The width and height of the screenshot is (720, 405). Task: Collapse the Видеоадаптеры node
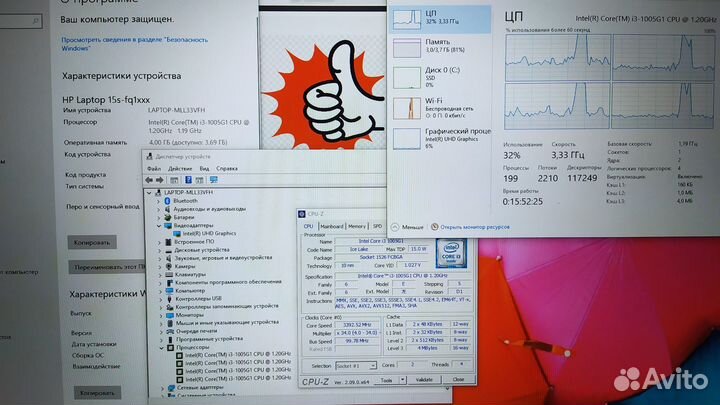coord(159,226)
